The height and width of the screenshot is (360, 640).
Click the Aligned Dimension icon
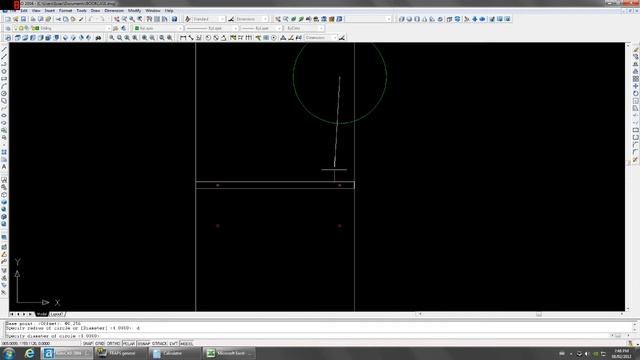[191, 38]
